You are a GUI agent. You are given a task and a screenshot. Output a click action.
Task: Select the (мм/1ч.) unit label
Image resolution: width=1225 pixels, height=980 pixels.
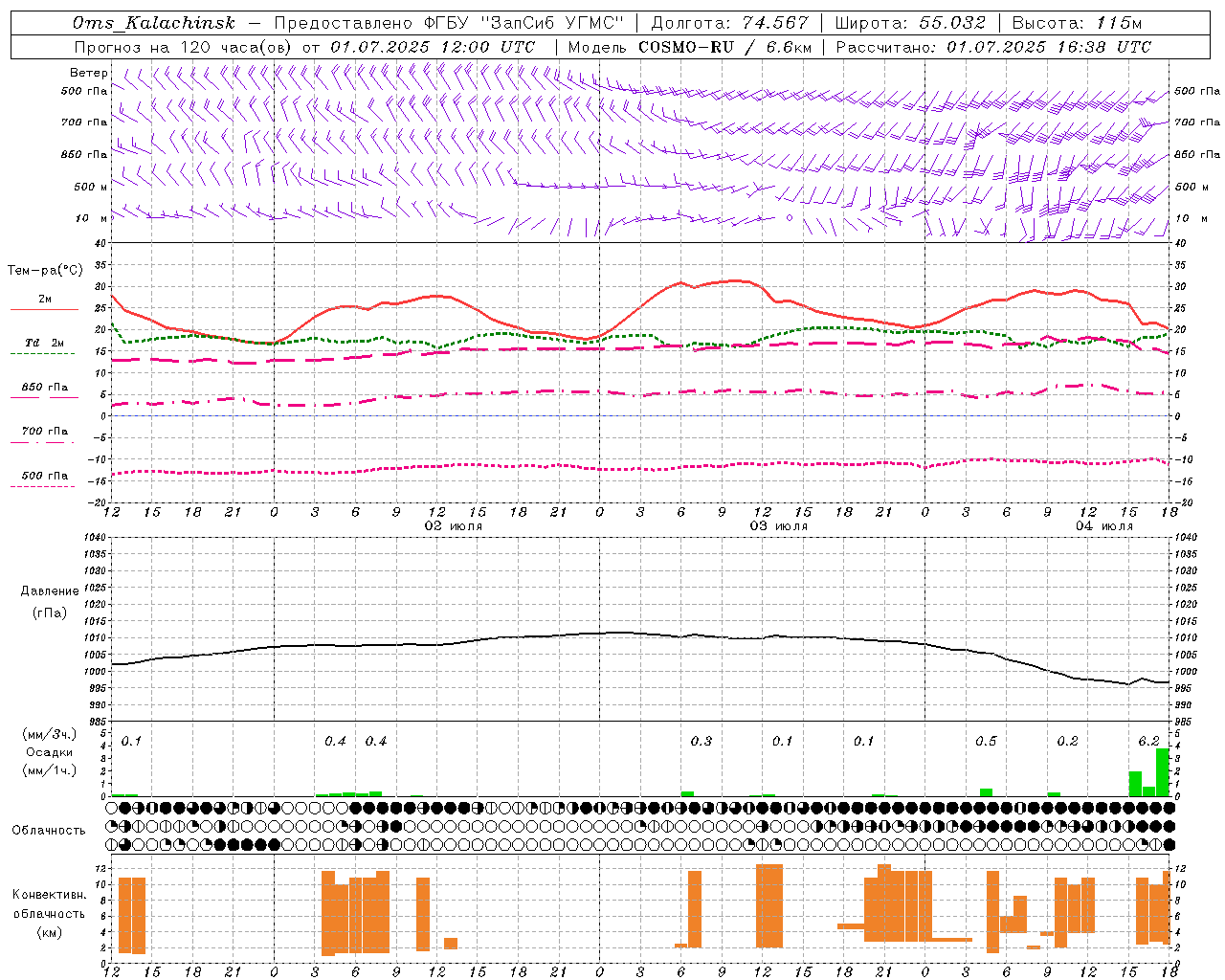(51, 770)
